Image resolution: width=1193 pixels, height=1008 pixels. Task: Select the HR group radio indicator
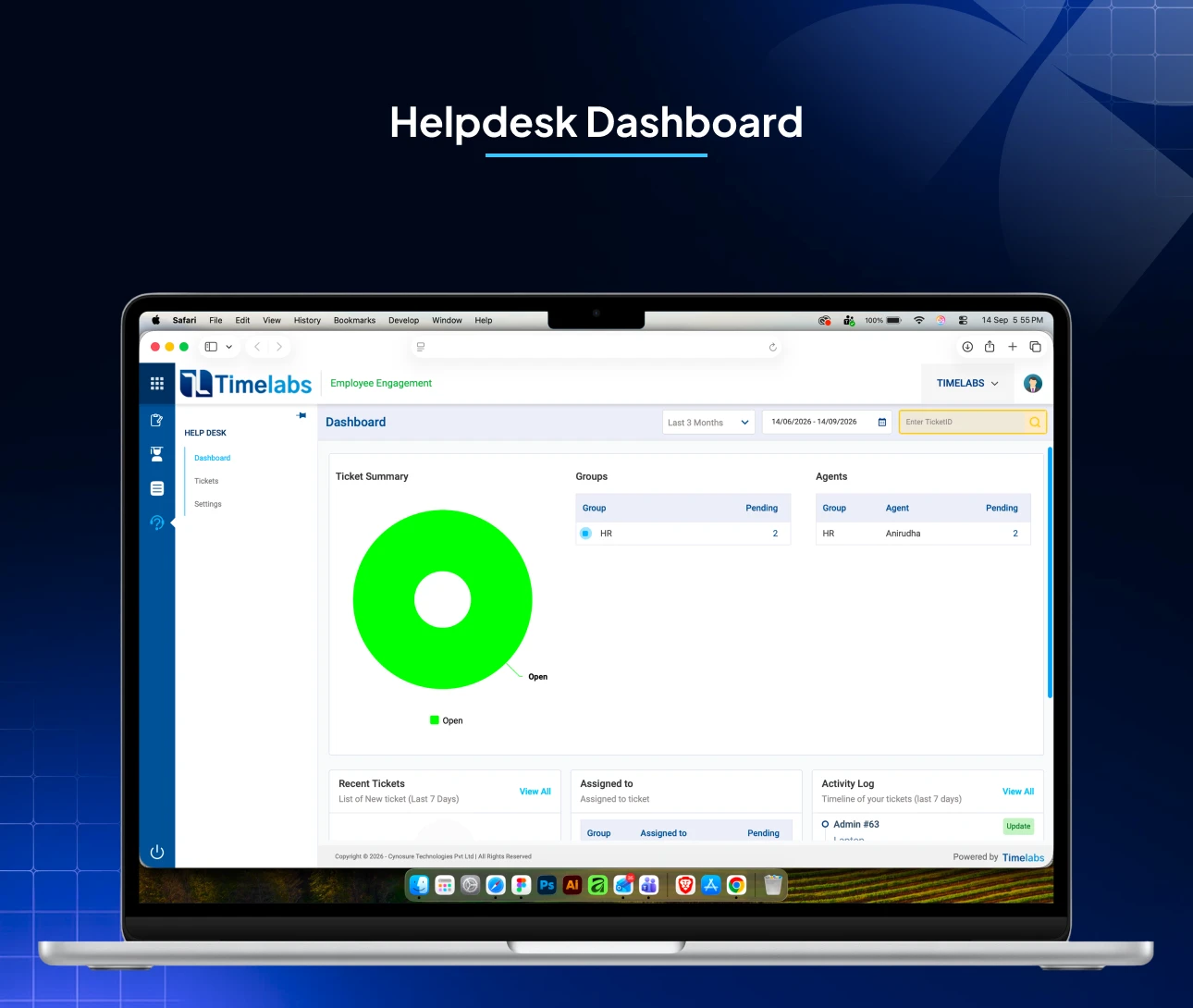tap(585, 534)
